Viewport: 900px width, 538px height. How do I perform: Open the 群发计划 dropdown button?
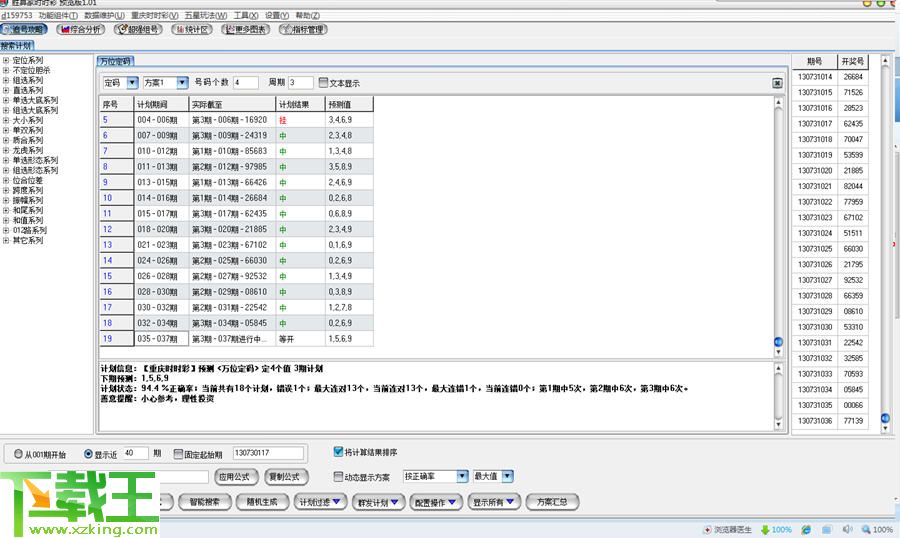tap(378, 502)
